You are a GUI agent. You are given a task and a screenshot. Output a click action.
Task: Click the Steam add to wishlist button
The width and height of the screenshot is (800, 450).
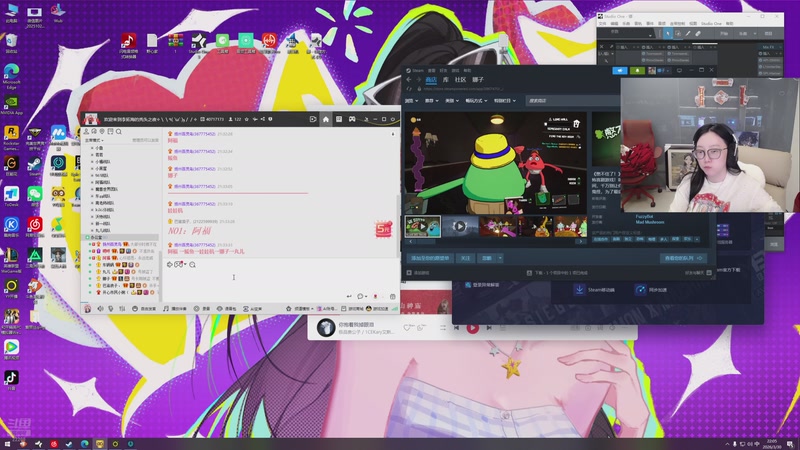(x=430, y=258)
